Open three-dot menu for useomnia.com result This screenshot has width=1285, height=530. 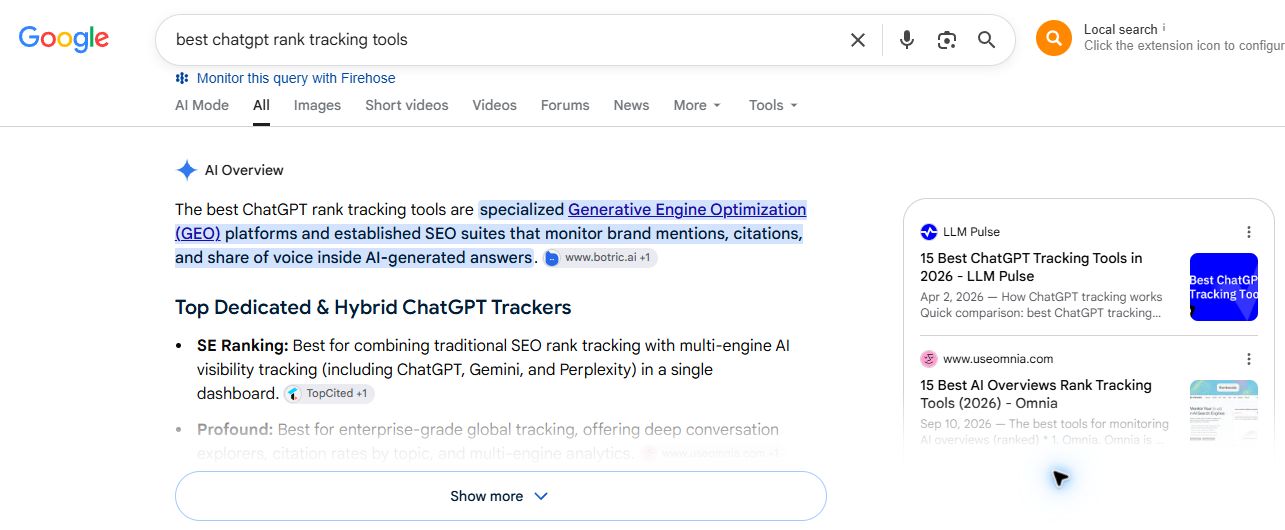pos(1249,359)
